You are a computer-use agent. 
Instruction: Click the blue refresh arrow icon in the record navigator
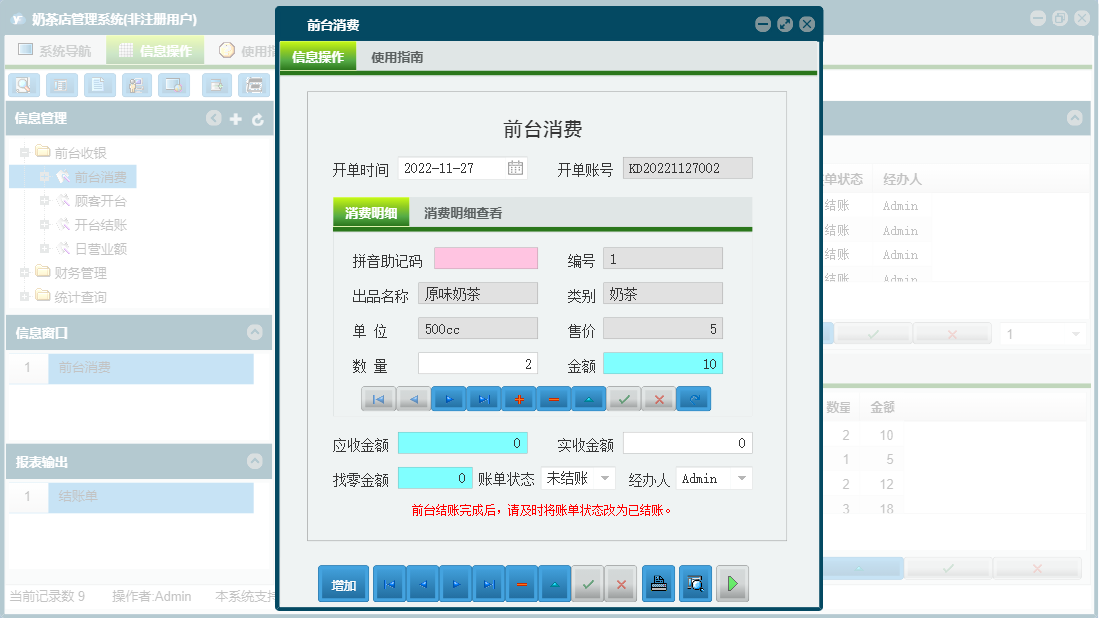click(x=694, y=399)
